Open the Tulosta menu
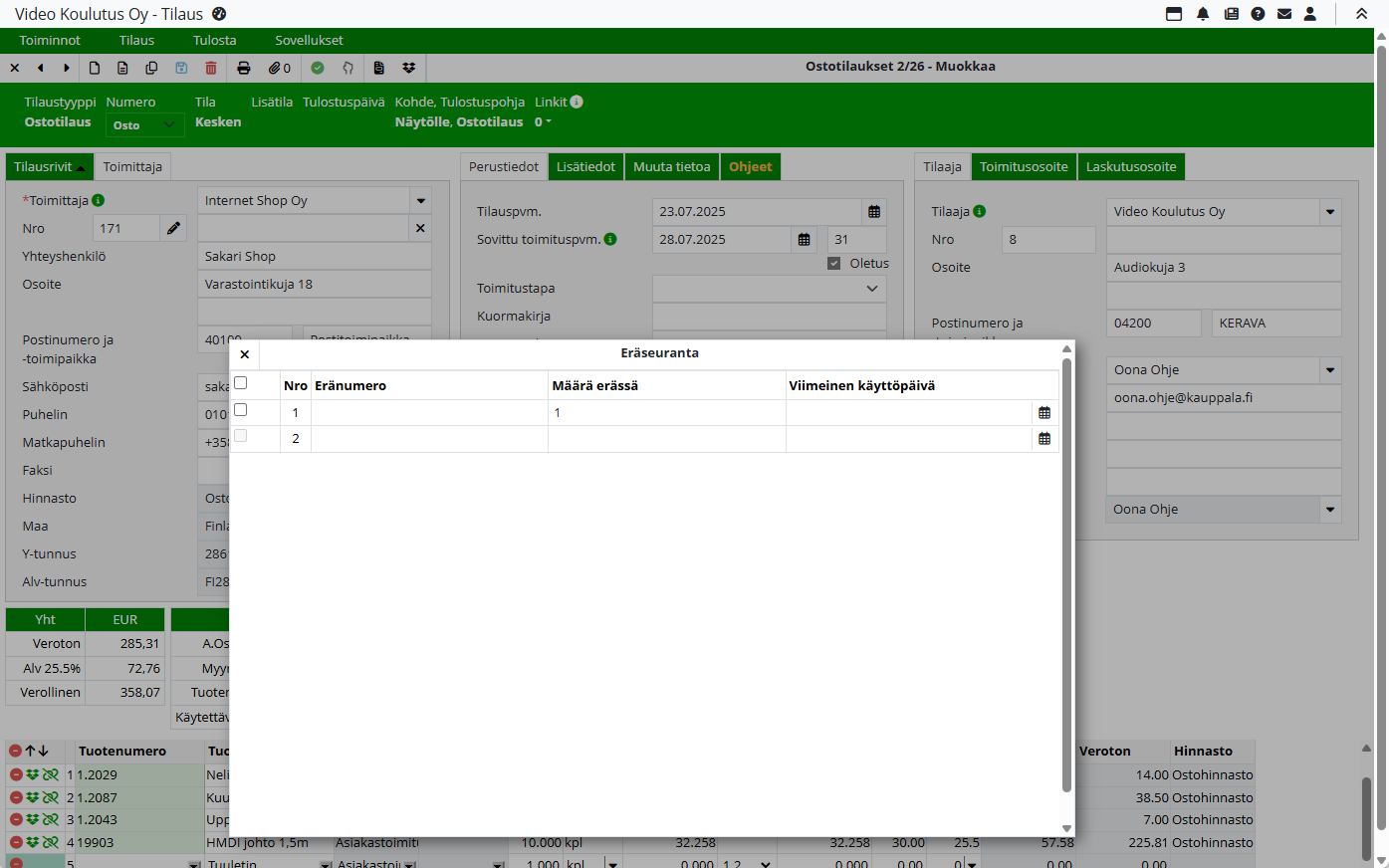The width and height of the screenshot is (1389, 868). (x=214, y=41)
